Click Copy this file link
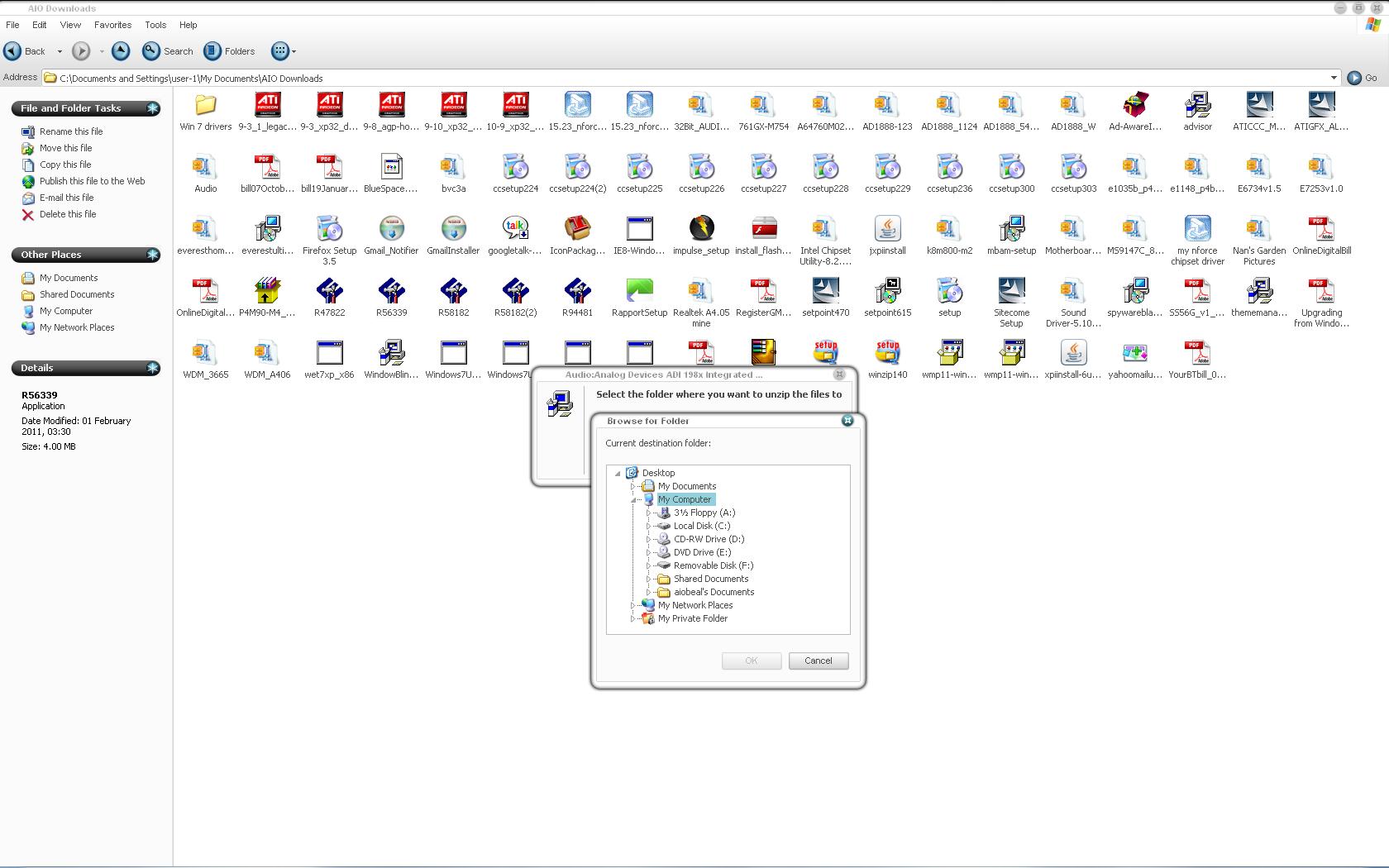The width and height of the screenshot is (1389, 868). (65, 165)
